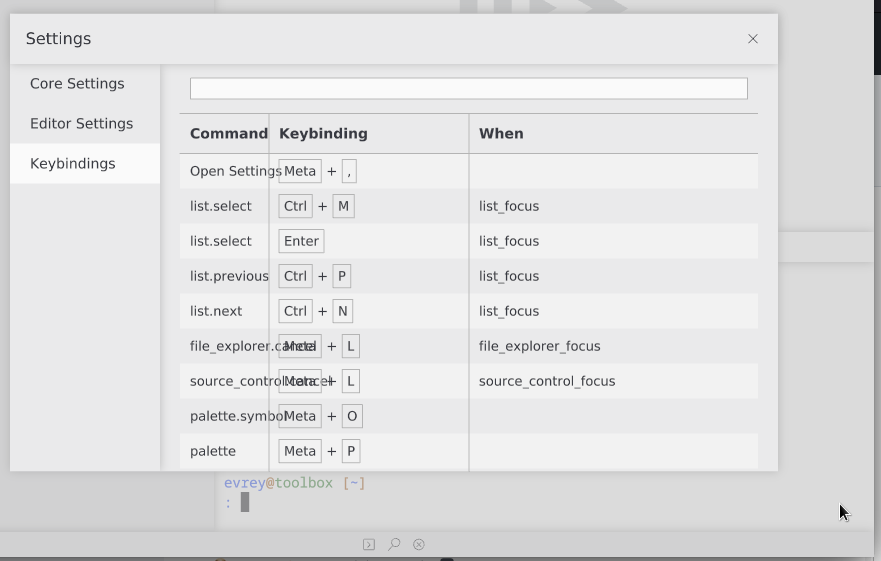Select the palette command row
Image resolution: width=881 pixels, height=561 pixels.
[x=469, y=451]
